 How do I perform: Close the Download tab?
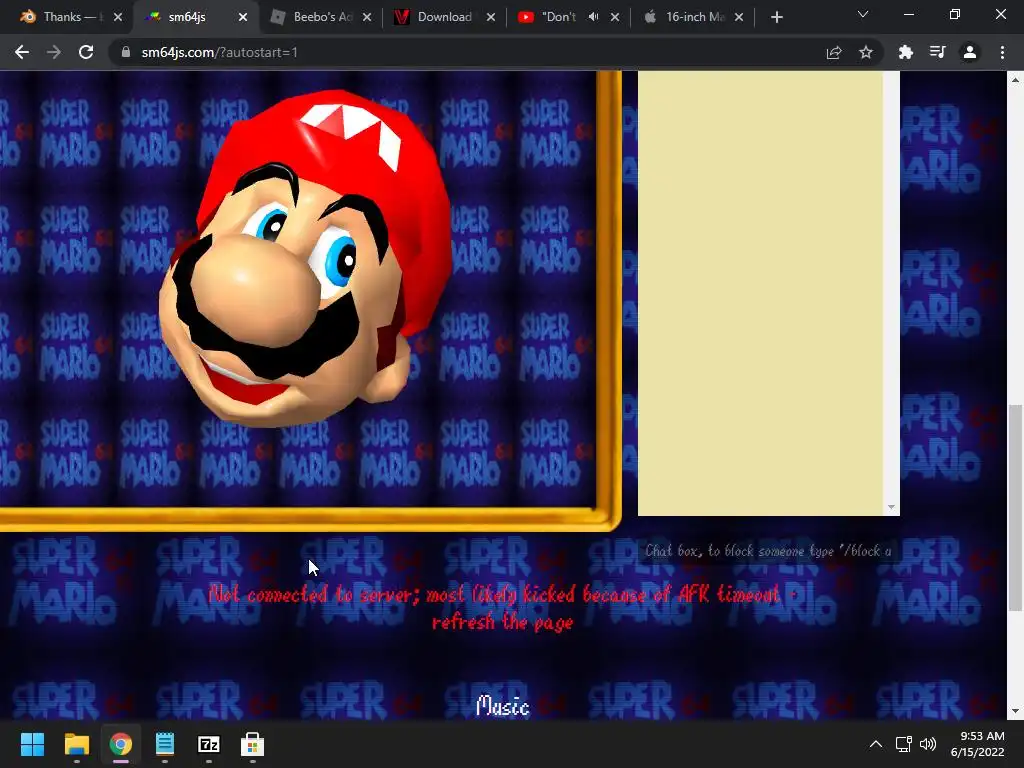click(x=490, y=17)
